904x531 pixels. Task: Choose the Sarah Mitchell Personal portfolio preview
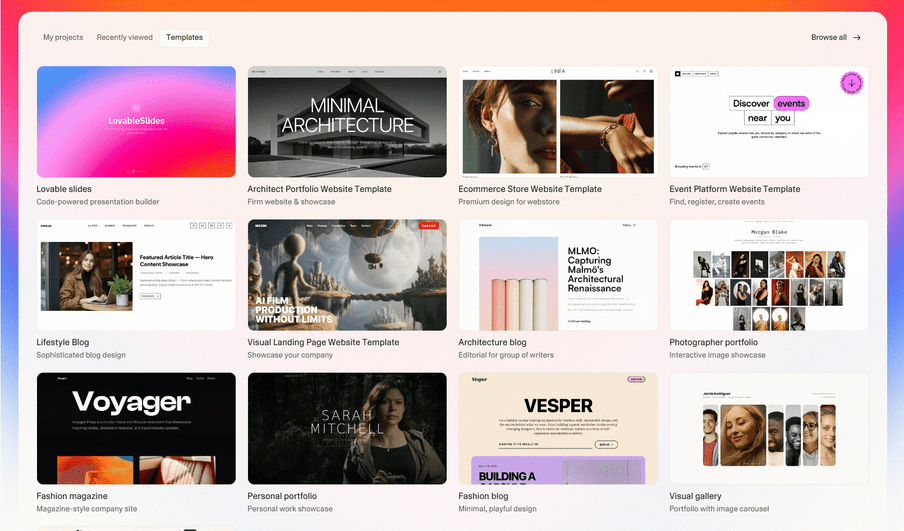[347, 428]
